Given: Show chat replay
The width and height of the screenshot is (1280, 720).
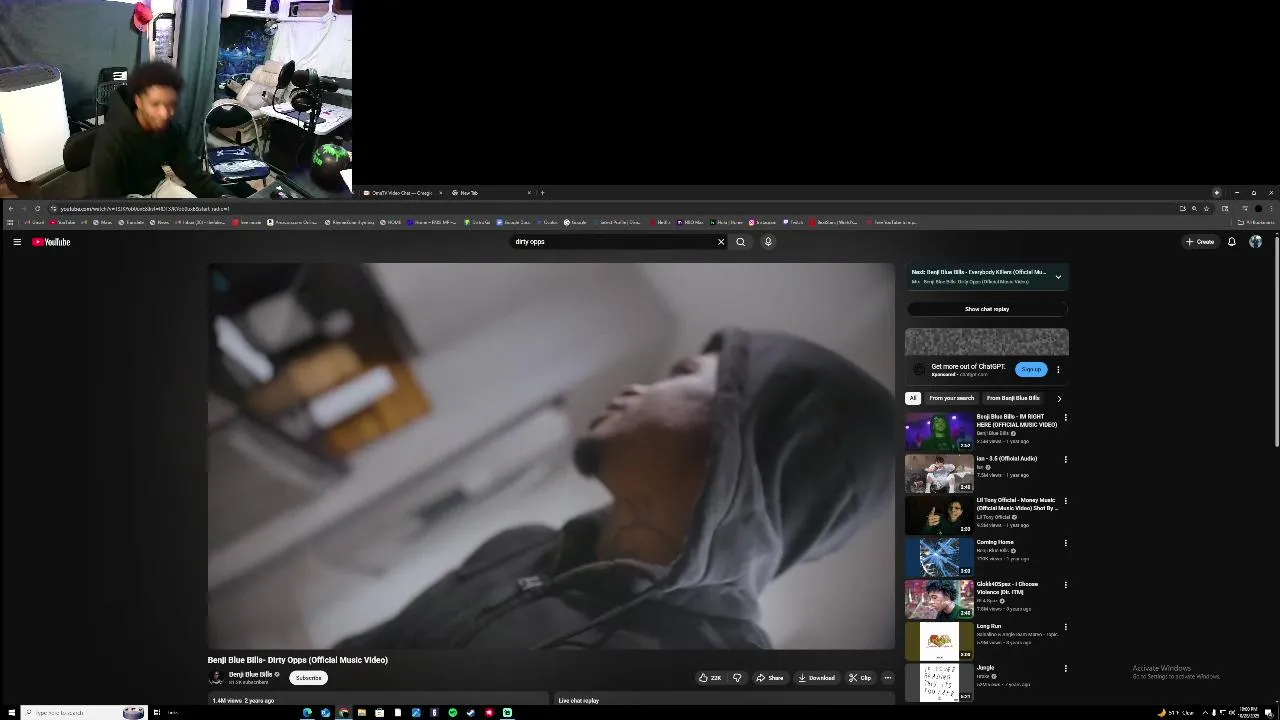Looking at the screenshot, I should click(987, 309).
